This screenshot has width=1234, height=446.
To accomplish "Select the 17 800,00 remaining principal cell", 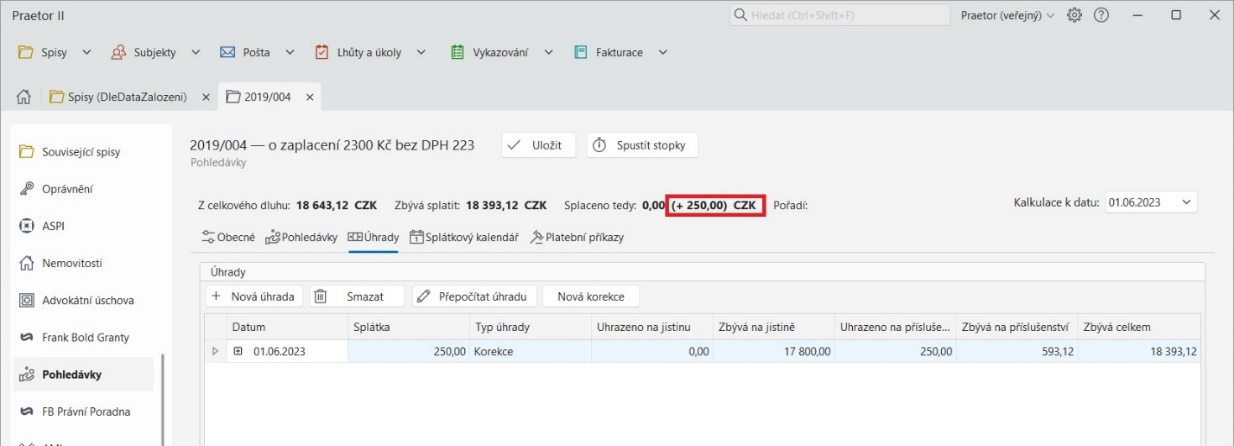I will click(x=773, y=351).
